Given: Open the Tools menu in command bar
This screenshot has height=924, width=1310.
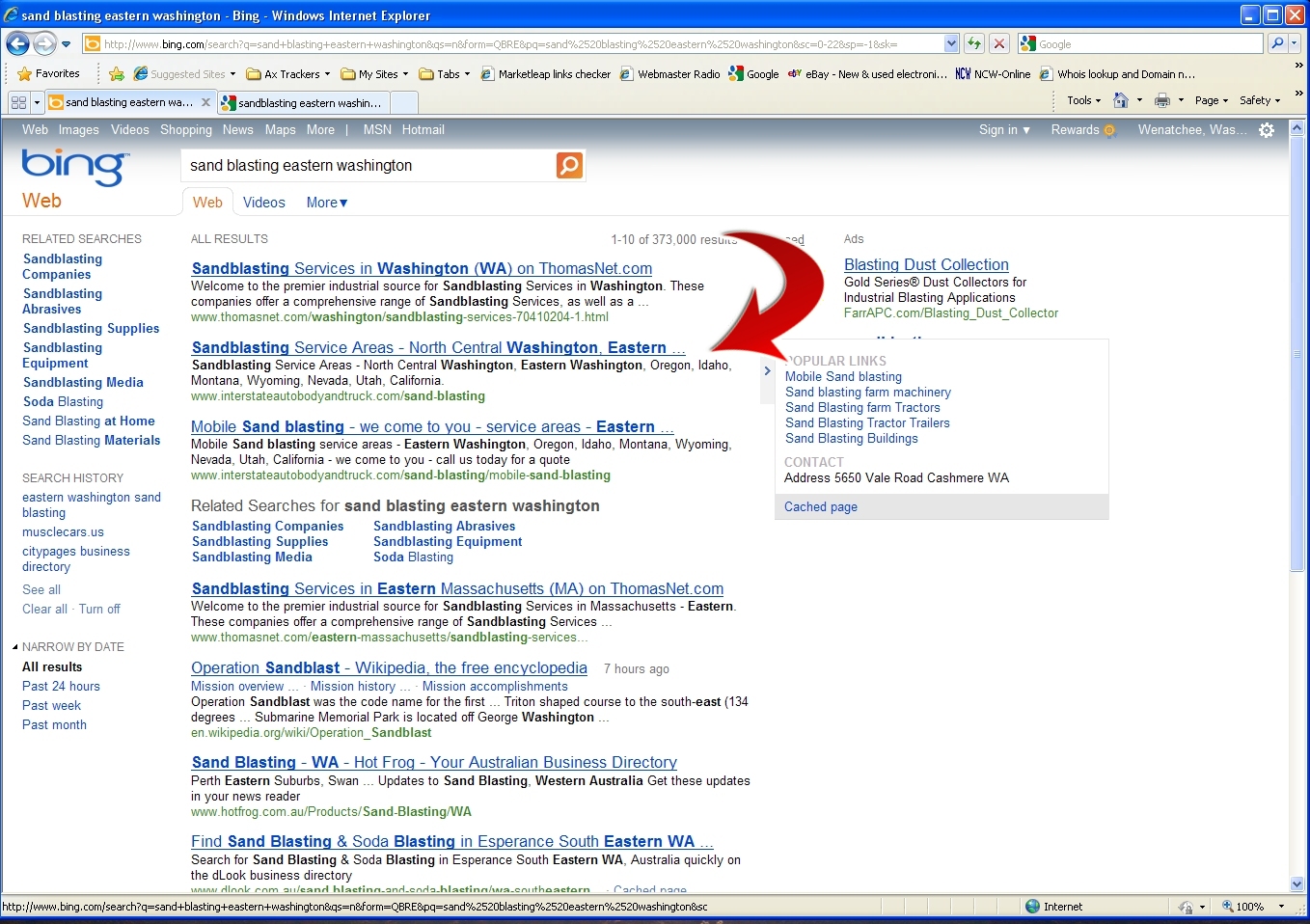Looking at the screenshot, I should tap(1083, 100).
